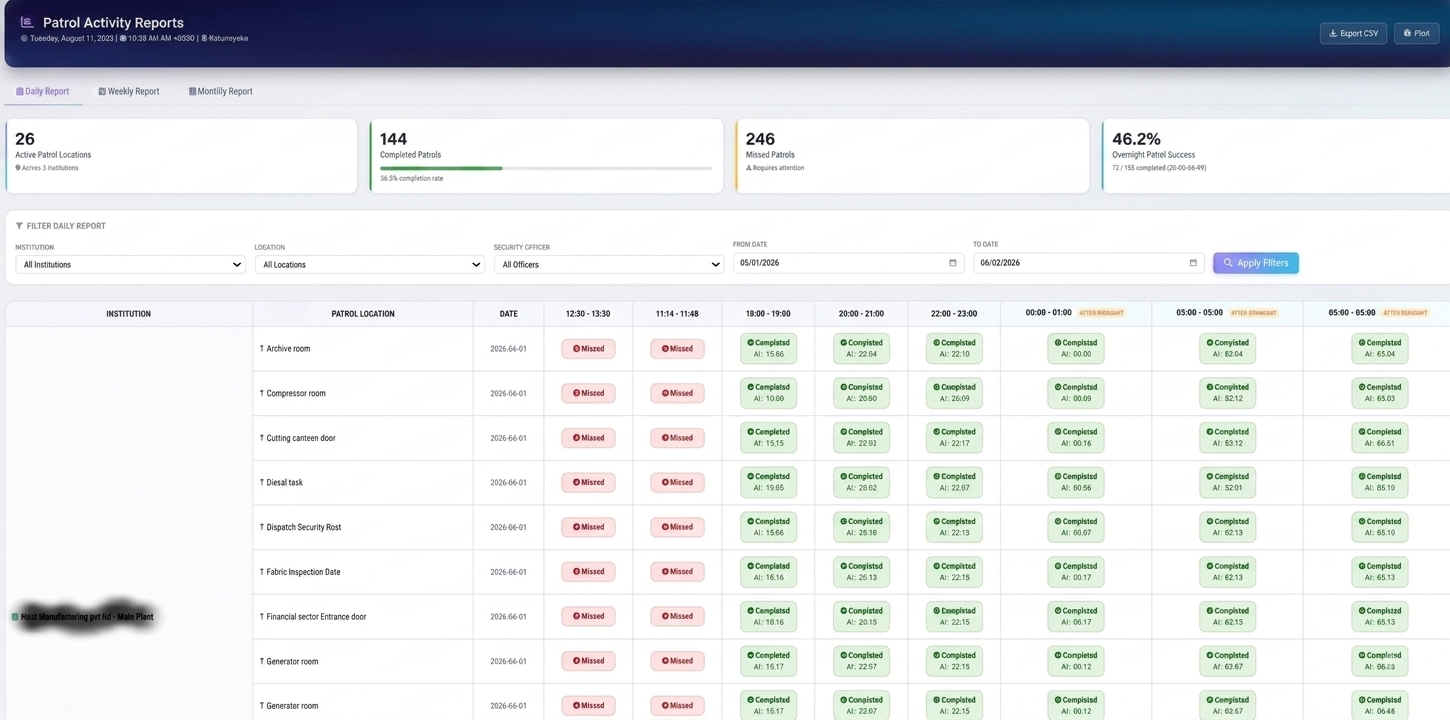Click the Patrol Activity Reports chart icon

tap(27, 22)
